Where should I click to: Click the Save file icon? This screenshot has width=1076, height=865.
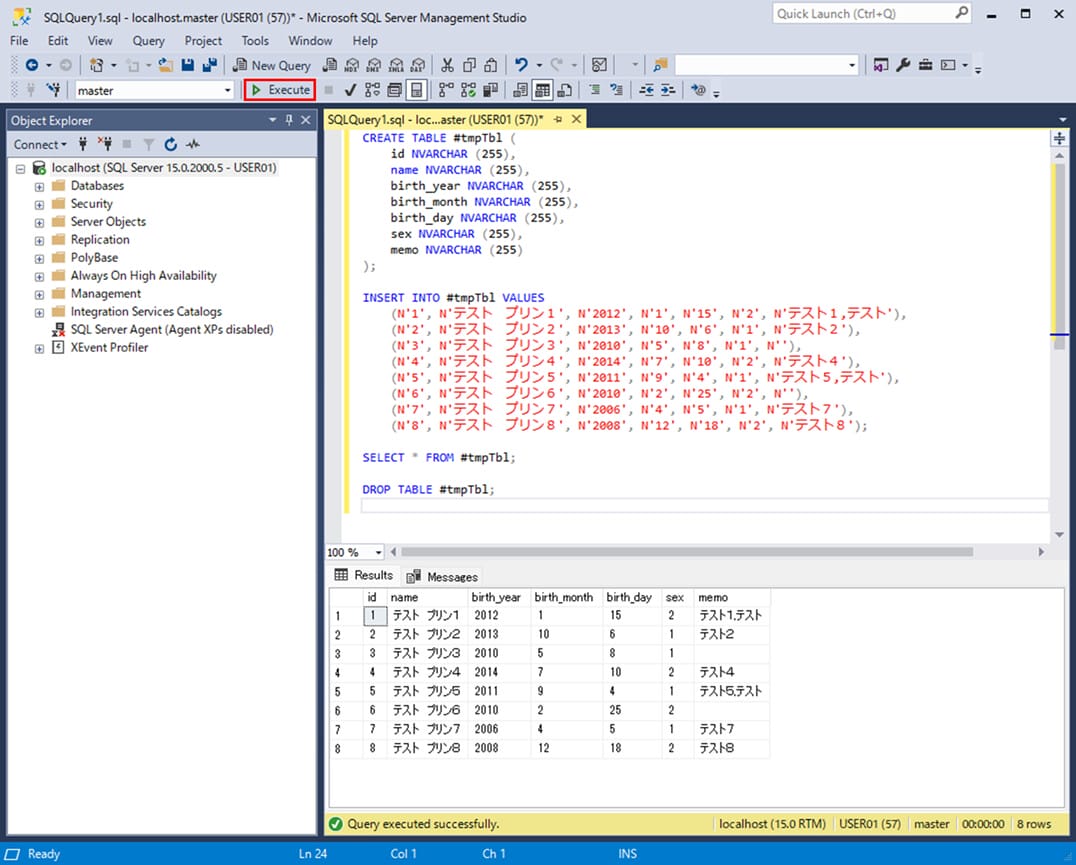187,64
